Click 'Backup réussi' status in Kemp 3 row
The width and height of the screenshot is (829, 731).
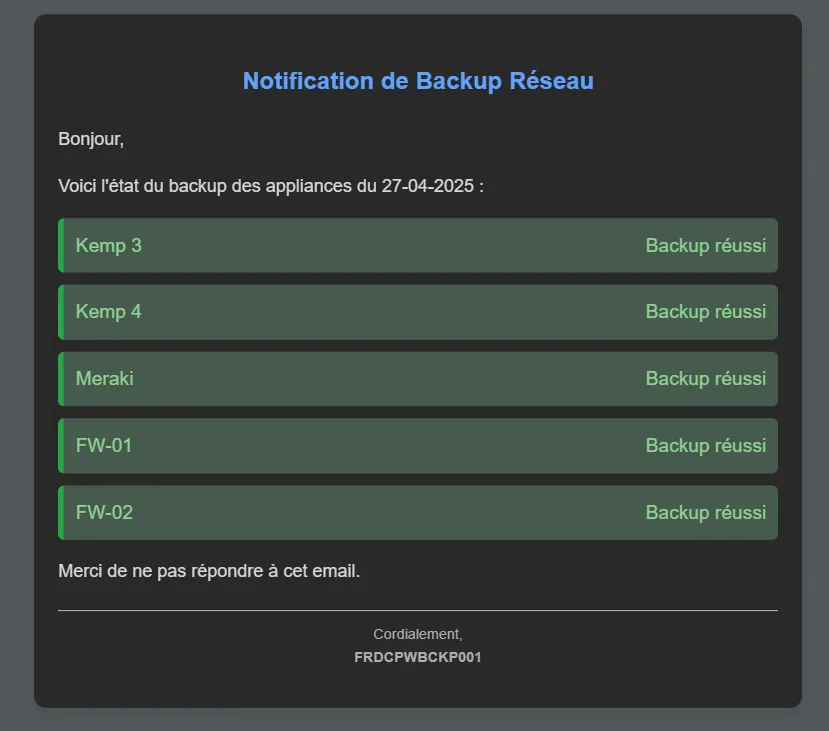coord(705,245)
